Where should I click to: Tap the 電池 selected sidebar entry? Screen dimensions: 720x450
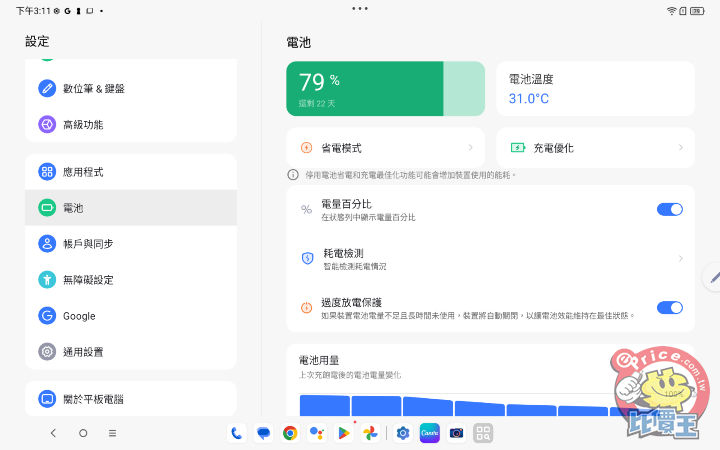coord(131,208)
